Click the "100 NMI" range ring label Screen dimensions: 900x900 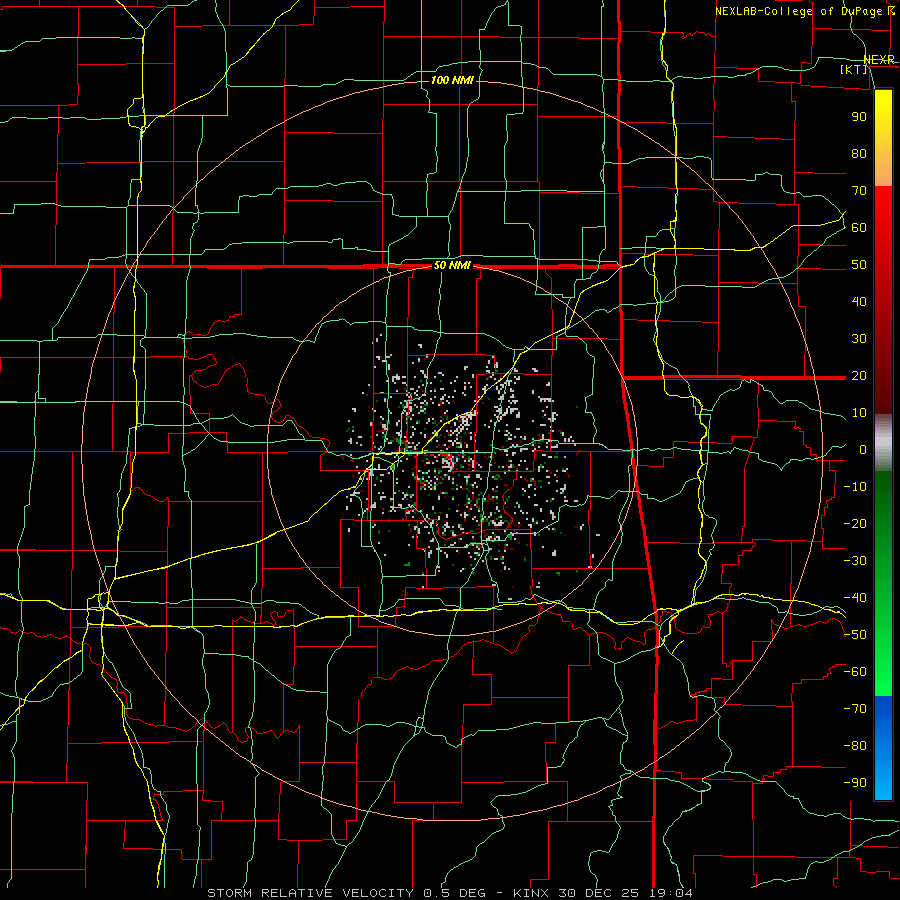click(452, 80)
